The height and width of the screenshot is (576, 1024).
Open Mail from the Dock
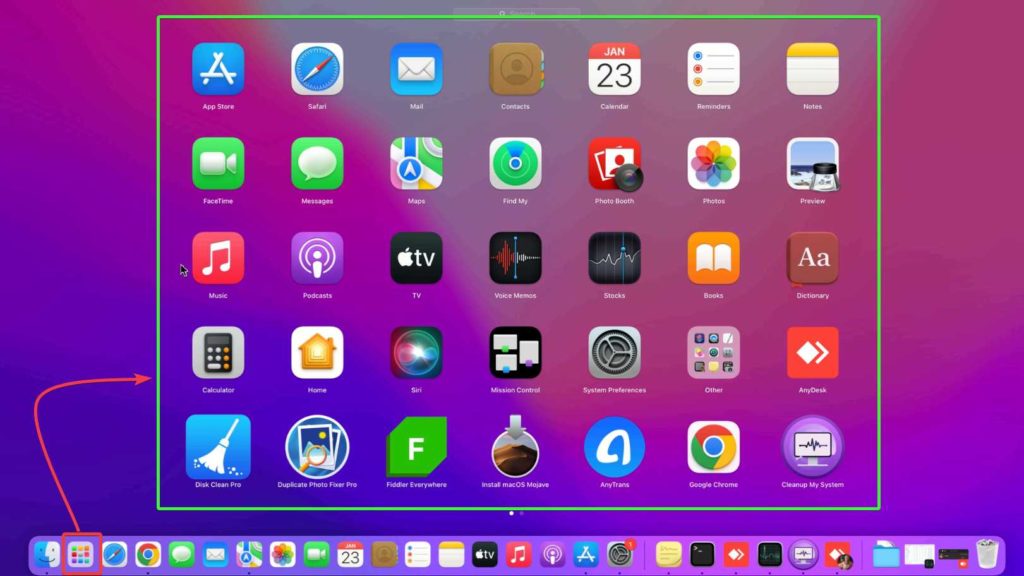(x=216, y=555)
